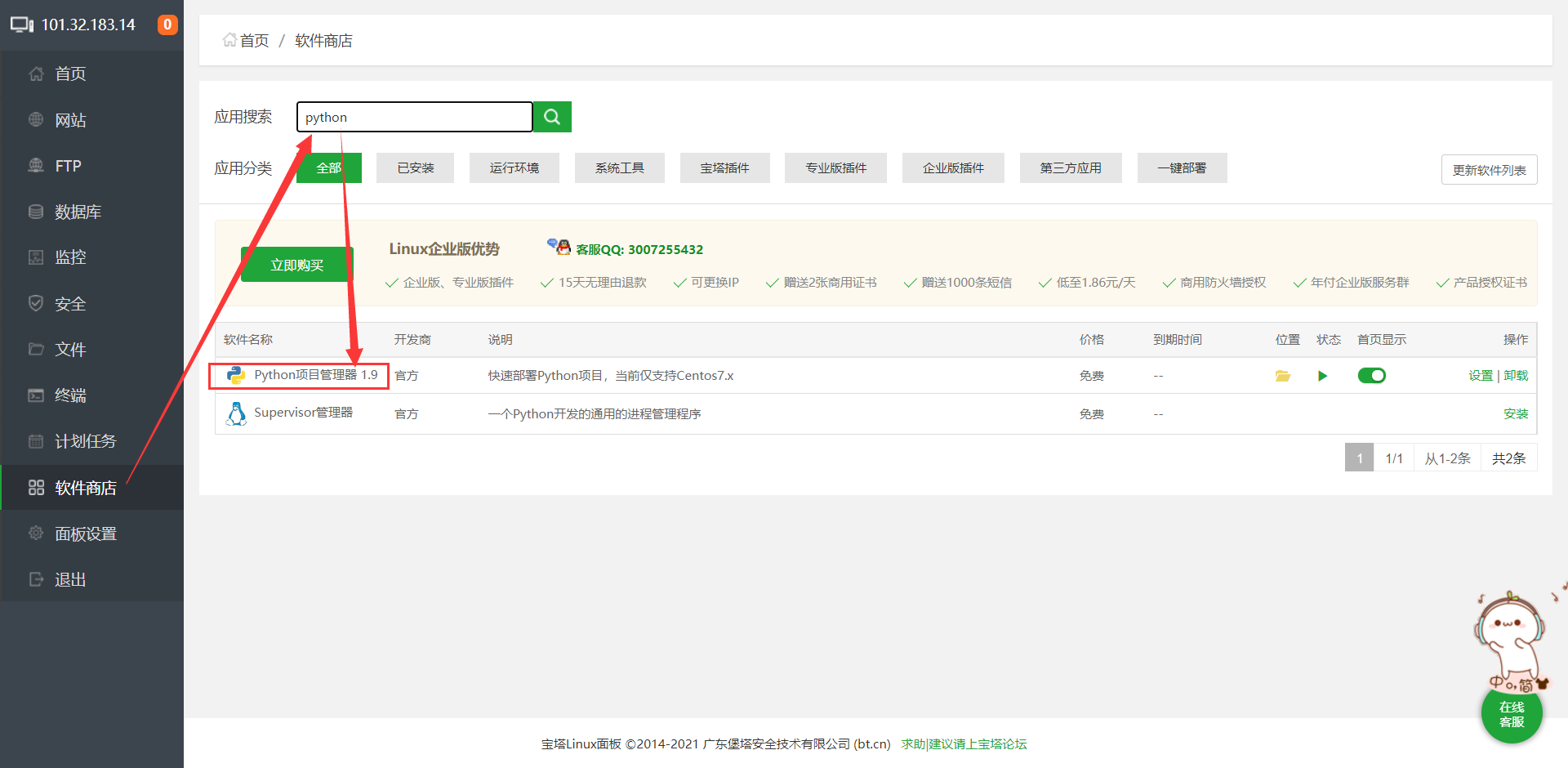Click the 软件商店 breadcrumb text
1568x768 pixels.
323,41
